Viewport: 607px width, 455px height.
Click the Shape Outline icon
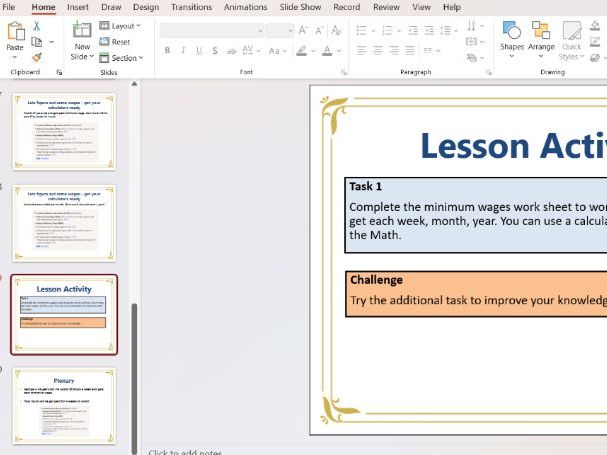595,42
